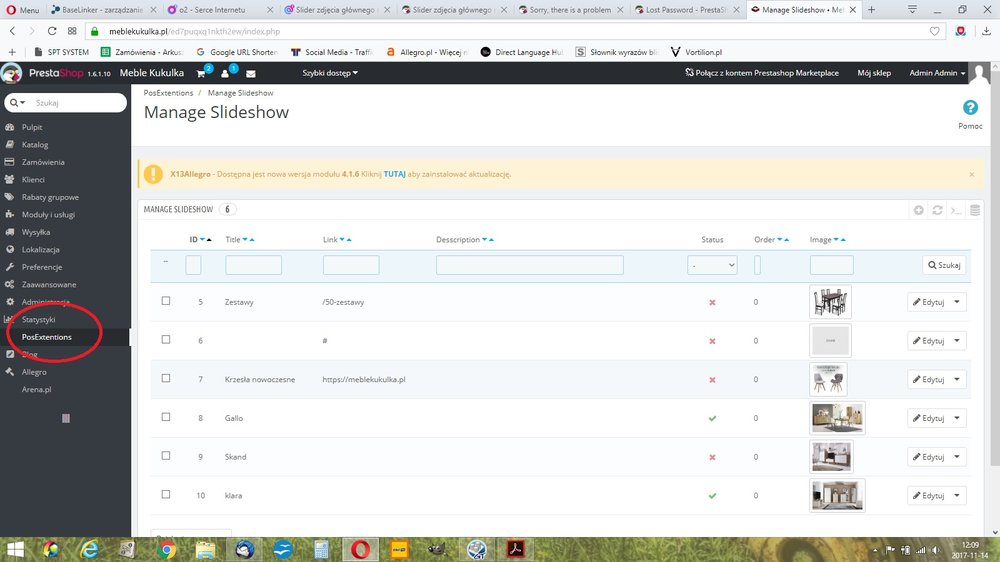Viewport: 1000px width, 562px height.
Task: Switch to Lost Password PrestaShop tab
Action: tap(686, 10)
